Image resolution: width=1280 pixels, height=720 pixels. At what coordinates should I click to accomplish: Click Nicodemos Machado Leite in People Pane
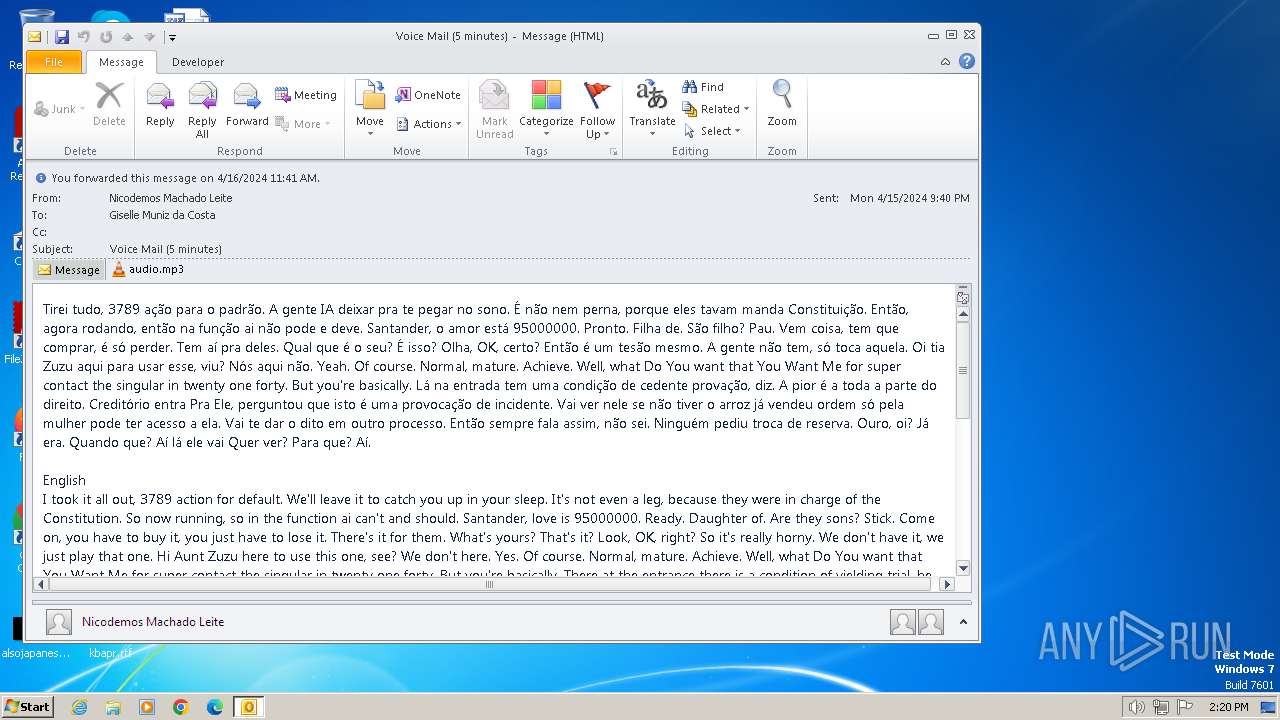tap(153, 622)
